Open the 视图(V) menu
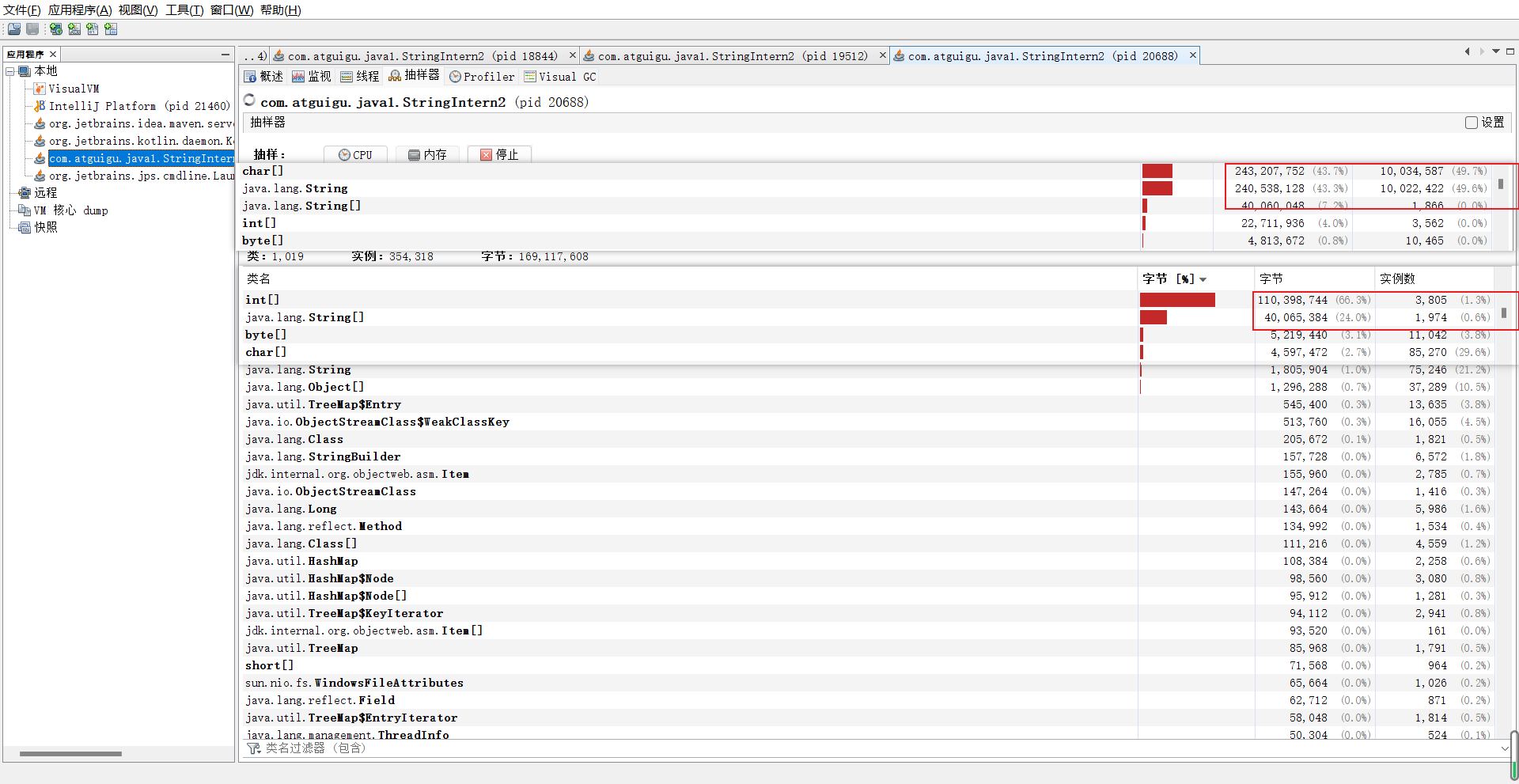Image resolution: width=1519 pixels, height=784 pixels. click(138, 10)
